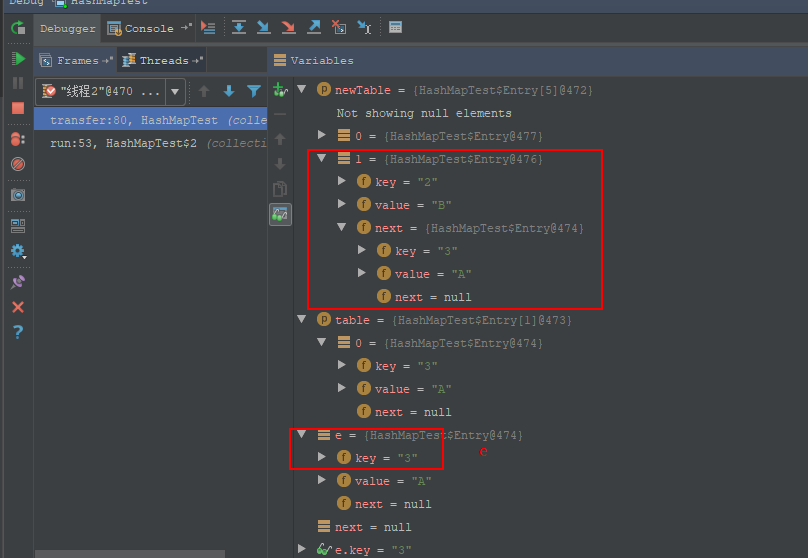The width and height of the screenshot is (808, 558).
Task: Open View Breakpoints icon
Action: [x=18, y=139]
